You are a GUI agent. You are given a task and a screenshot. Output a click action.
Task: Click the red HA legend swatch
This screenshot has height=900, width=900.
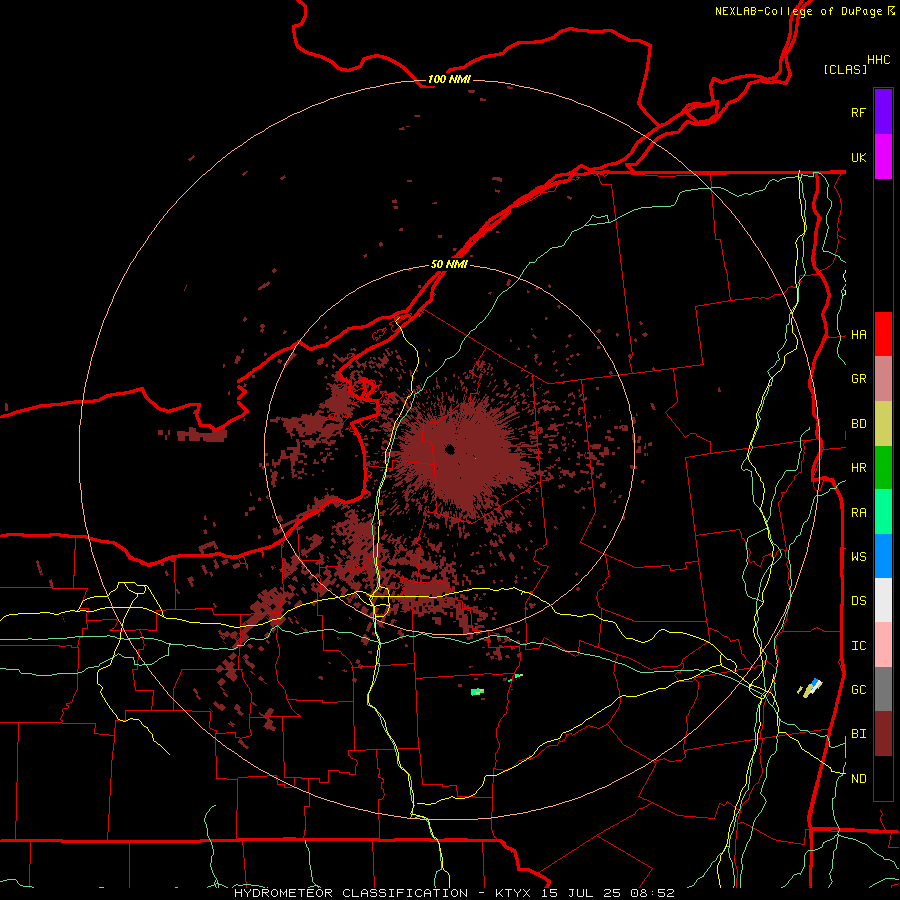883,334
